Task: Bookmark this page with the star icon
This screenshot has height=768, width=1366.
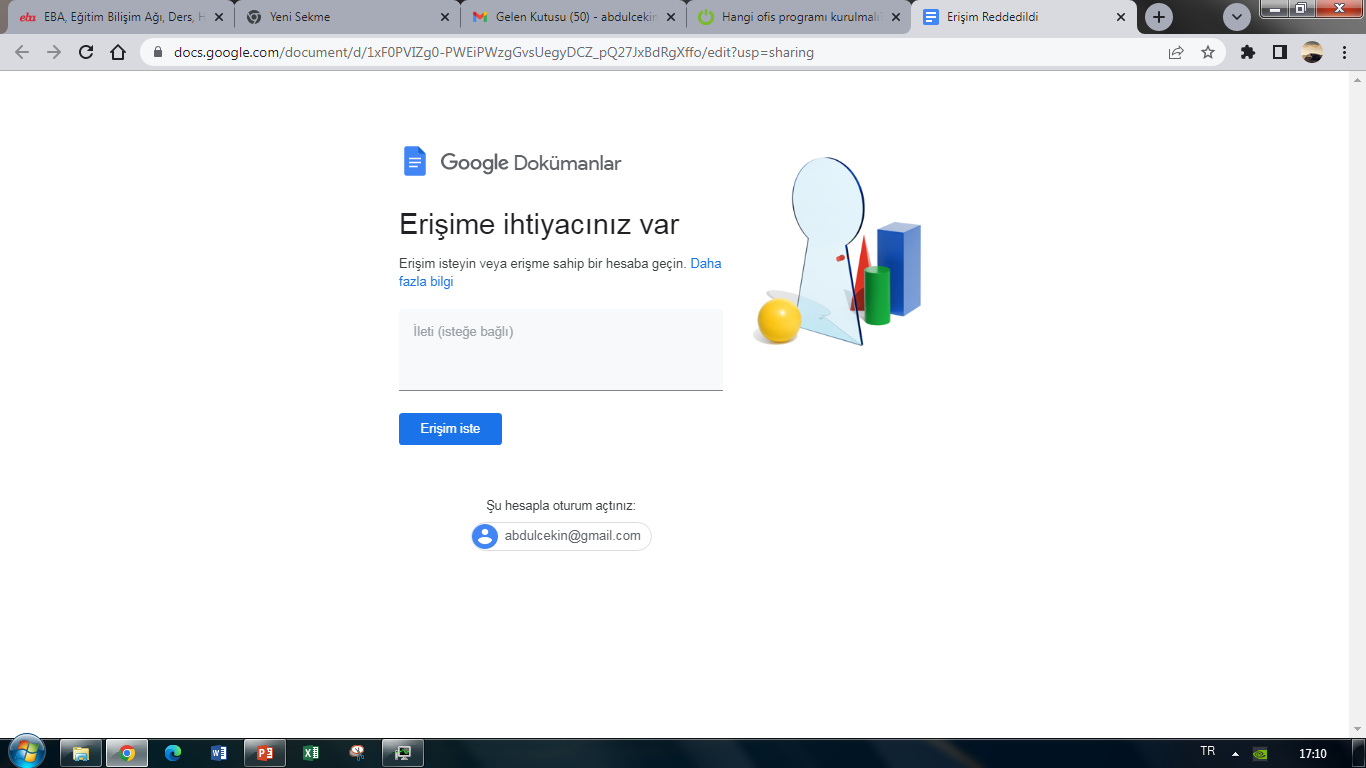Action: coord(1208,53)
